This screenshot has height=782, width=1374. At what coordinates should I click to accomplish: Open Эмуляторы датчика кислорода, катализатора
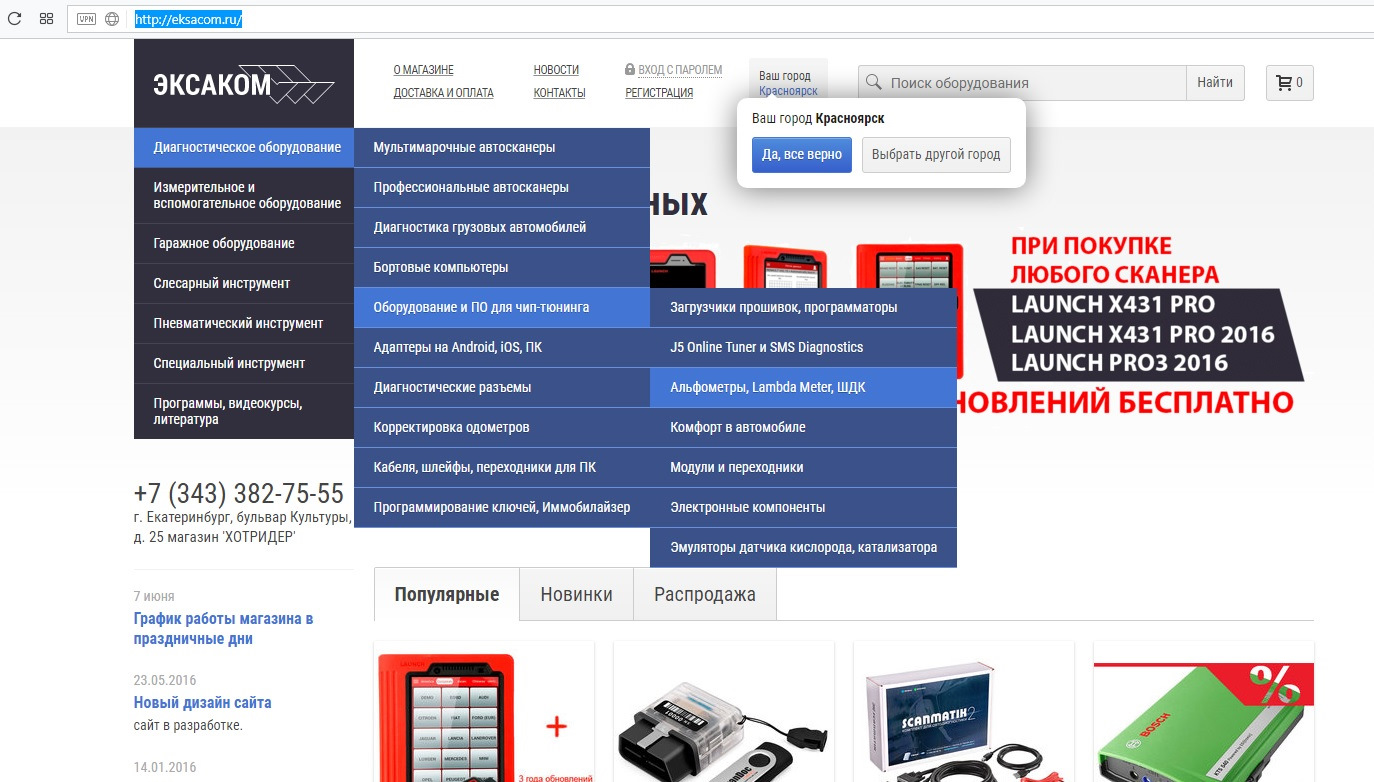(x=803, y=548)
